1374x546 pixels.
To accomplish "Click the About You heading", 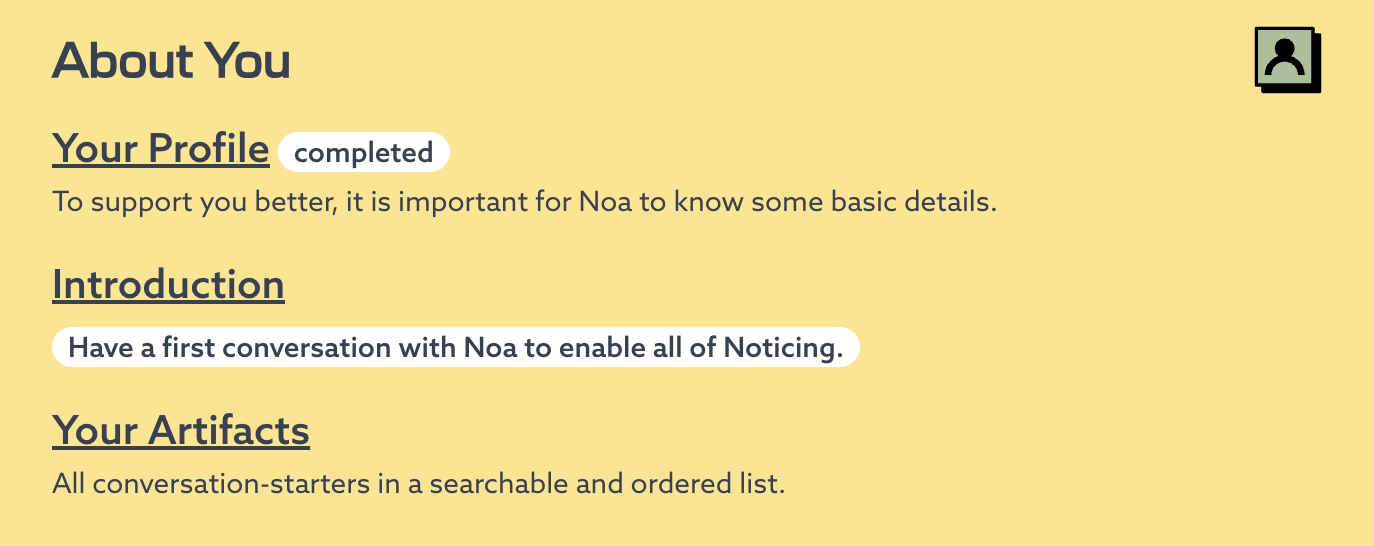I will pos(171,61).
